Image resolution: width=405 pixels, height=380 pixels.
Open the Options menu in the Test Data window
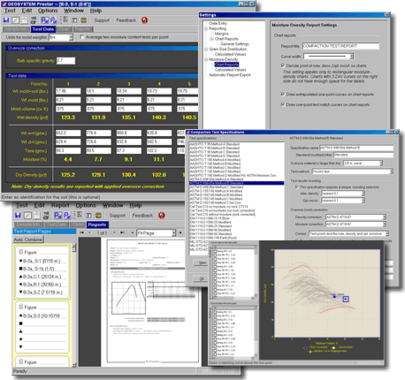(48, 11)
